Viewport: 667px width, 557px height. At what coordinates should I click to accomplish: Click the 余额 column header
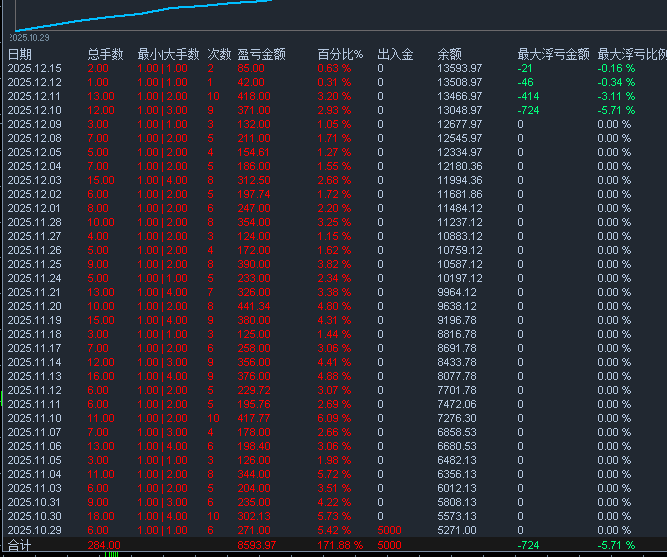[x=450, y=54]
